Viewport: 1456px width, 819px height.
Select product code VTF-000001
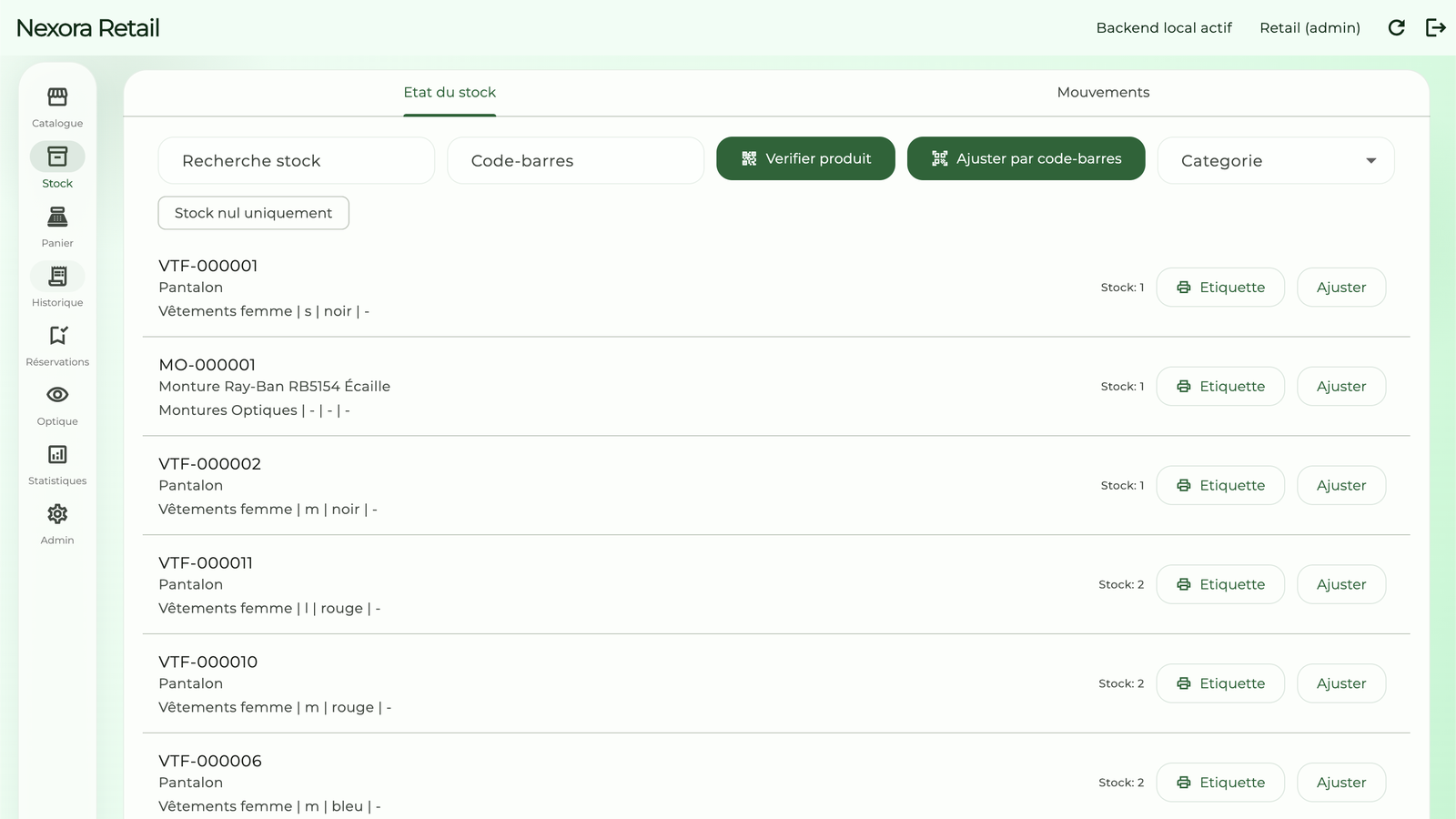pos(208,266)
